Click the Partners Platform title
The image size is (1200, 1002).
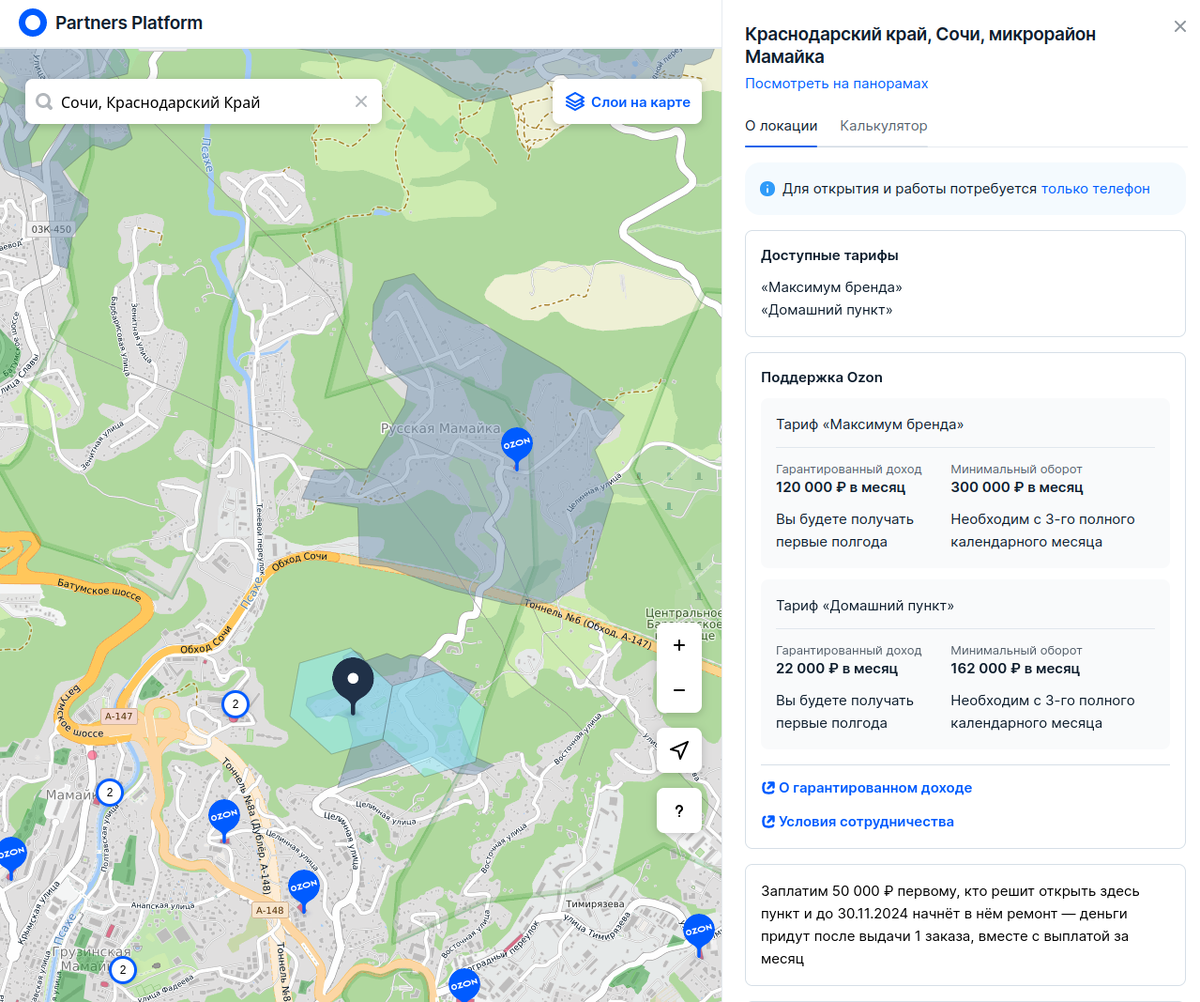point(129,22)
